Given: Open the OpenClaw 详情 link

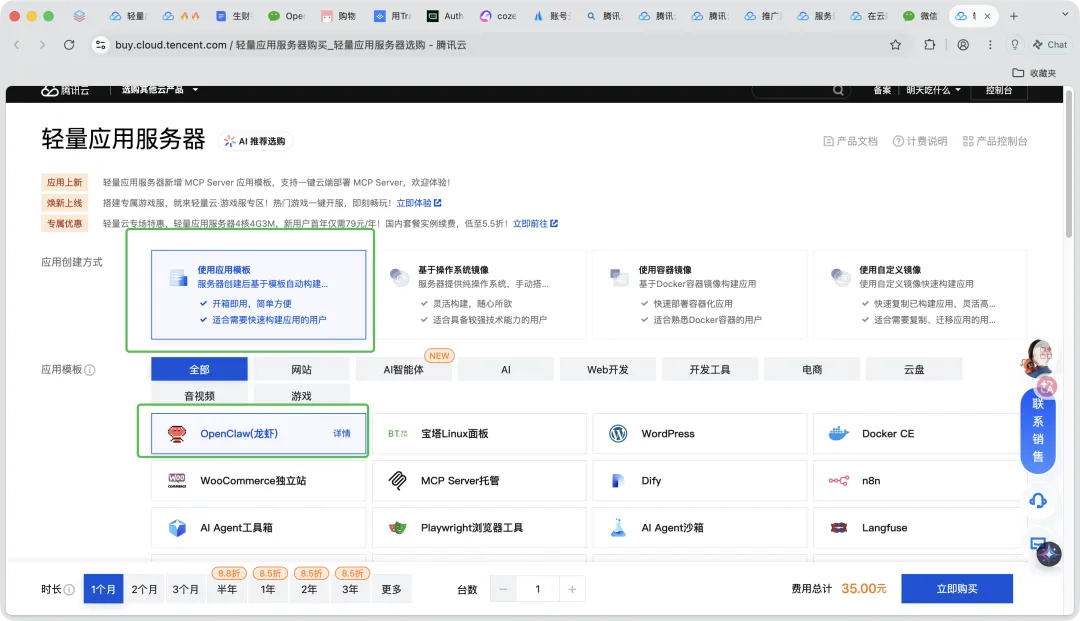Looking at the screenshot, I should click(x=342, y=434).
